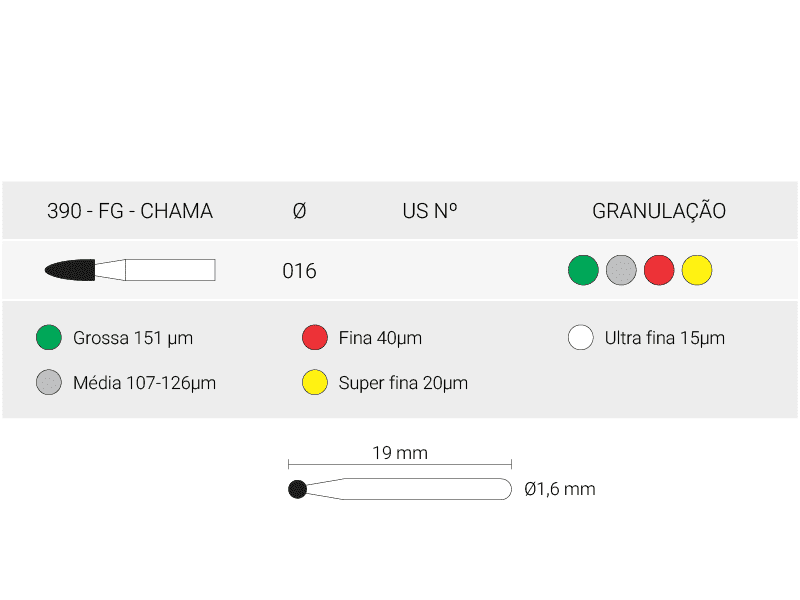Screen dimensions: 800x600
Task: Click the white dot beside Ultra fina 15µm
Action: 581,338
